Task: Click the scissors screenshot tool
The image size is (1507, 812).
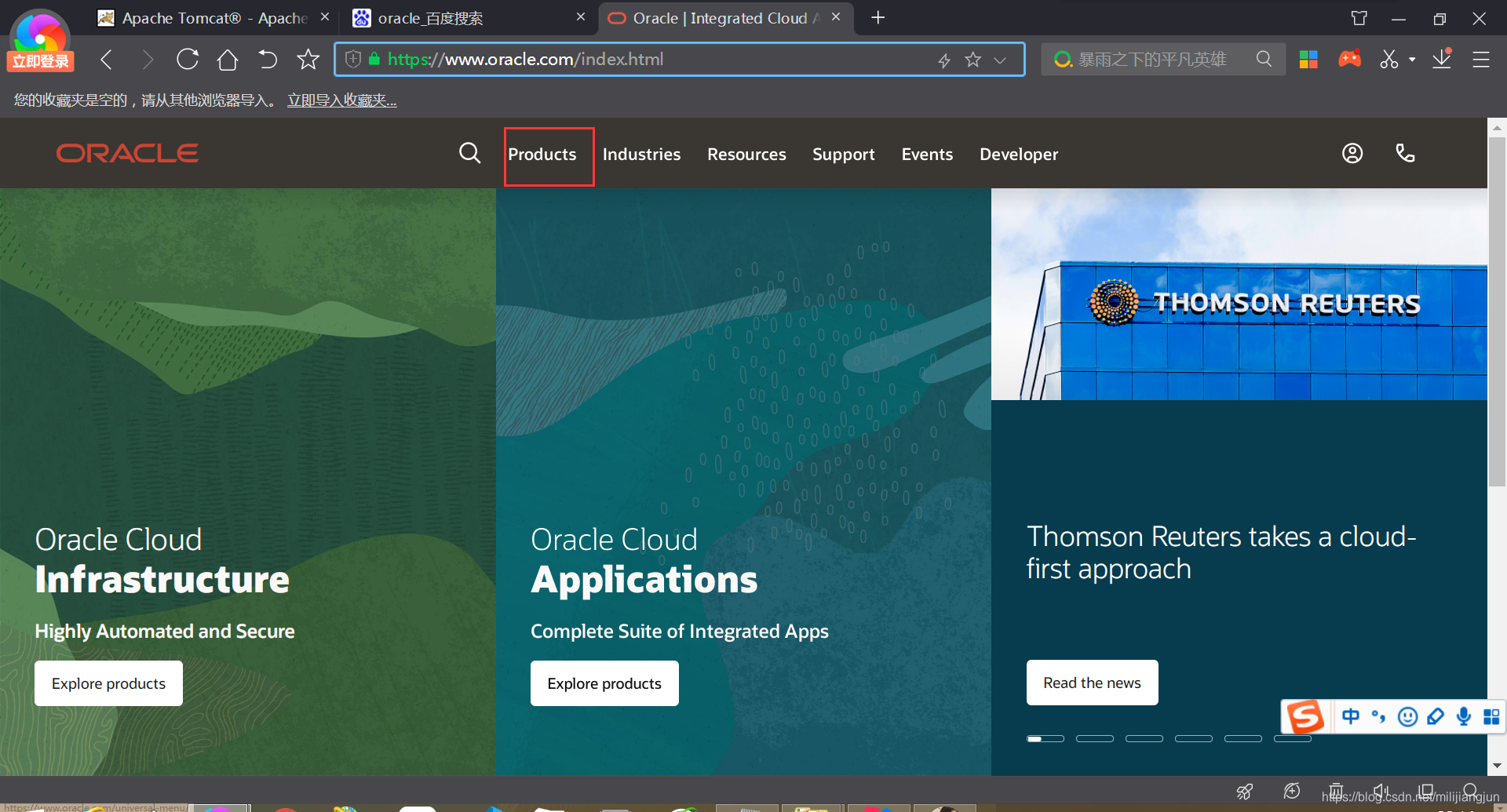Action: pos(1389,60)
